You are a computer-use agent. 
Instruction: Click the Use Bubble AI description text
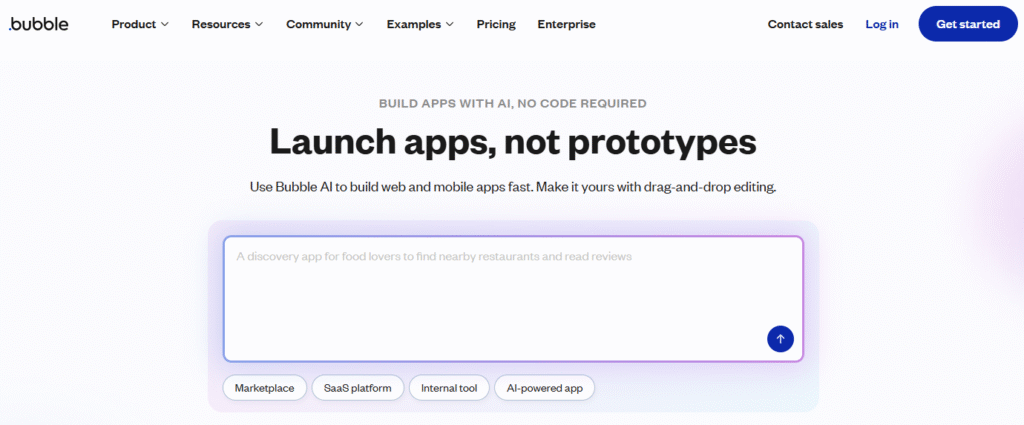513,187
